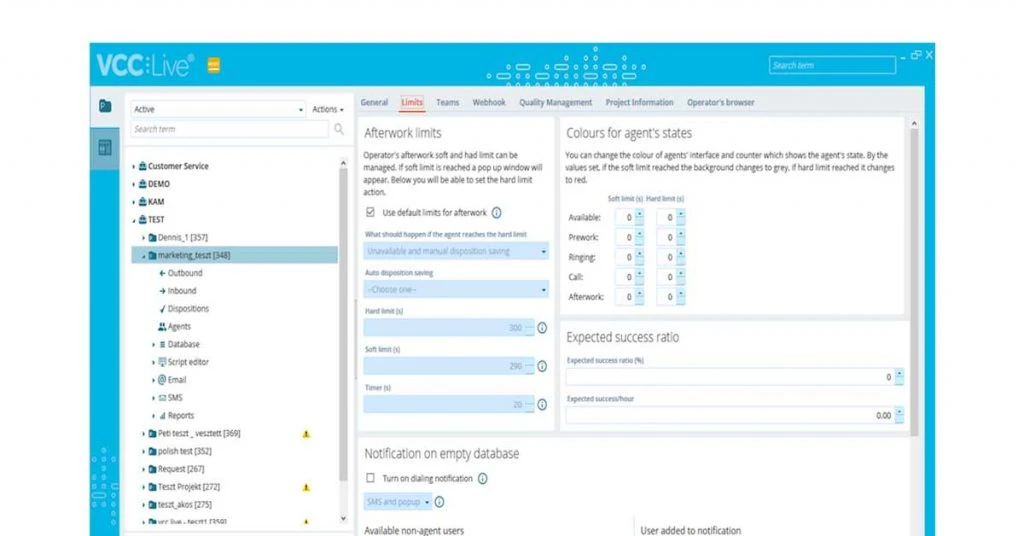This screenshot has width=1024, height=536.
Task: Collapse the TEST group
Action: (x=134, y=221)
